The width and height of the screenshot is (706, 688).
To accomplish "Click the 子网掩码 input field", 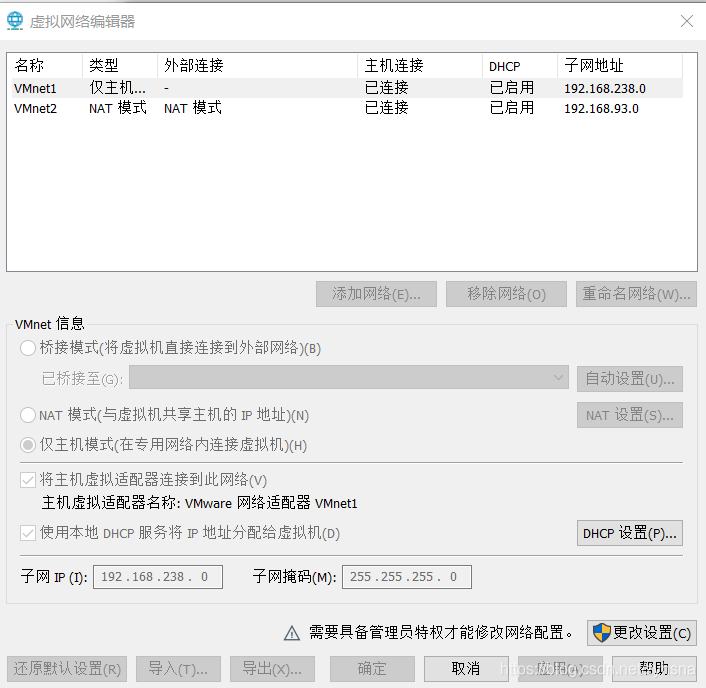I will point(407,577).
